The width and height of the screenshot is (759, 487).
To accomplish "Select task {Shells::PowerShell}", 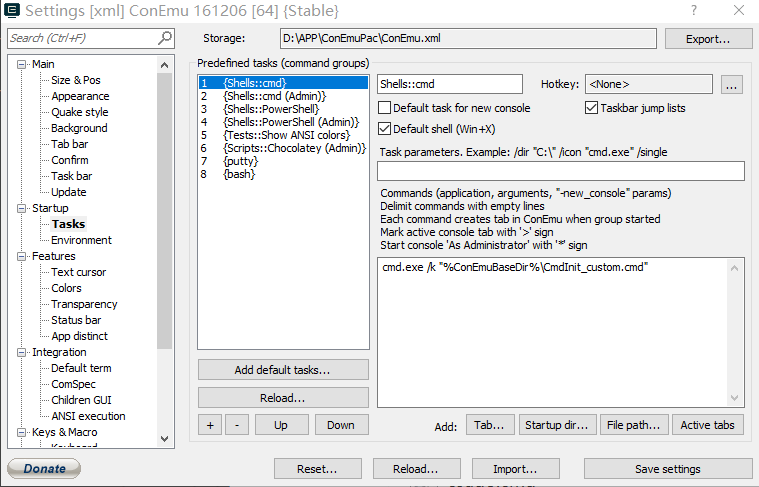I will pos(283,109).
